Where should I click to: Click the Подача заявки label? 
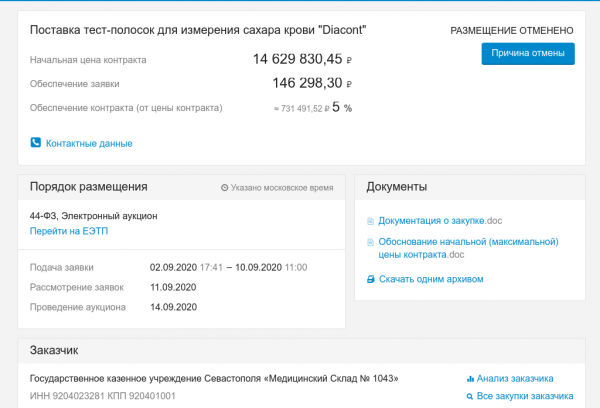62,267
